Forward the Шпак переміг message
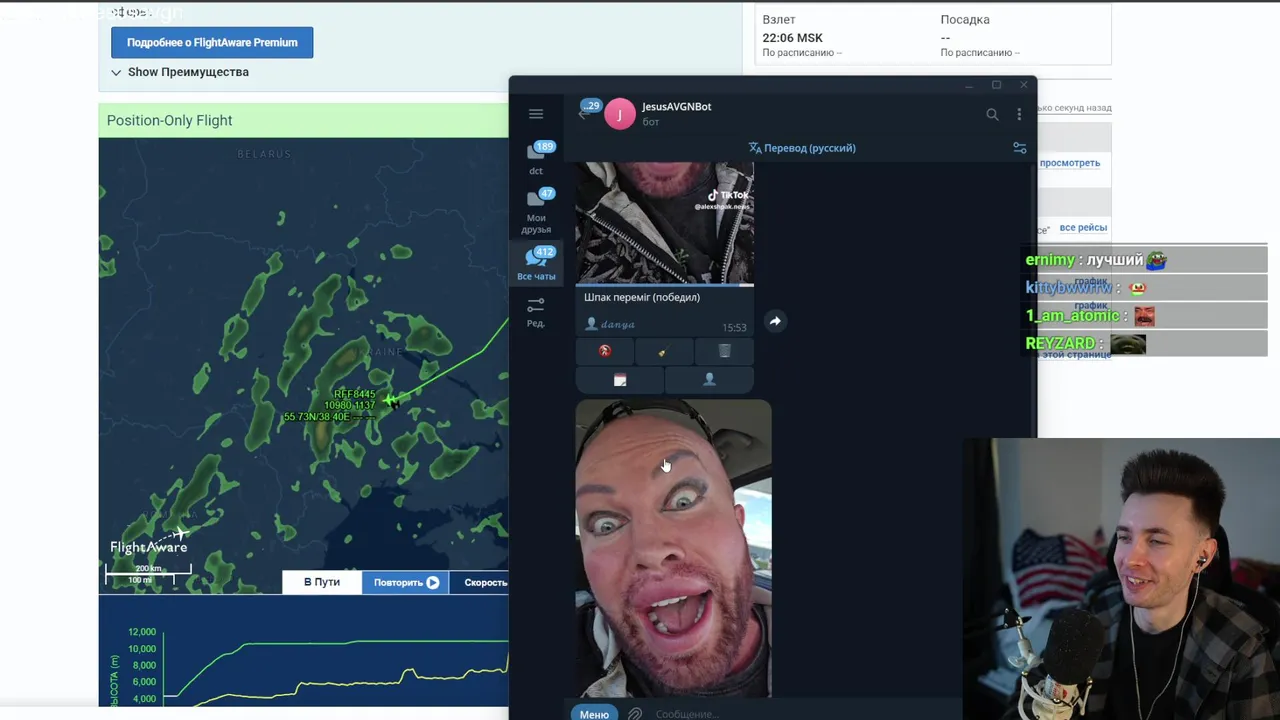The width and height of the screenshot is (1280, 720). coord(775,321)
